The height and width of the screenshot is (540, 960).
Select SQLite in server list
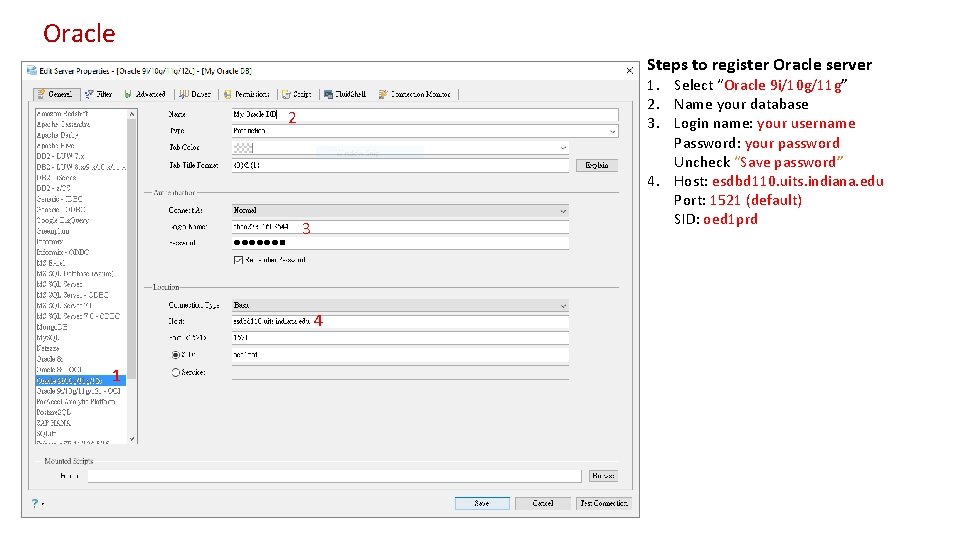coord(46,433)
